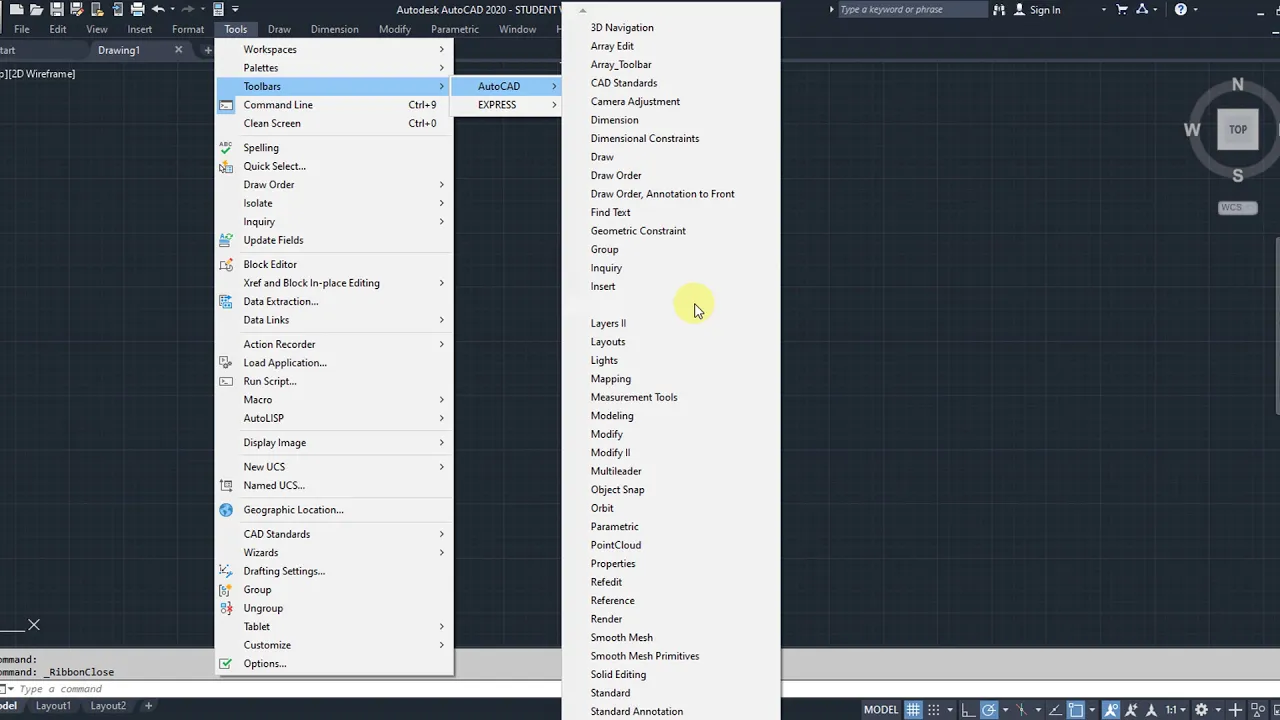Toggle annotation auto-scale icon in status bar
Screen dimensions: 1280x720
coord(1132,710)
